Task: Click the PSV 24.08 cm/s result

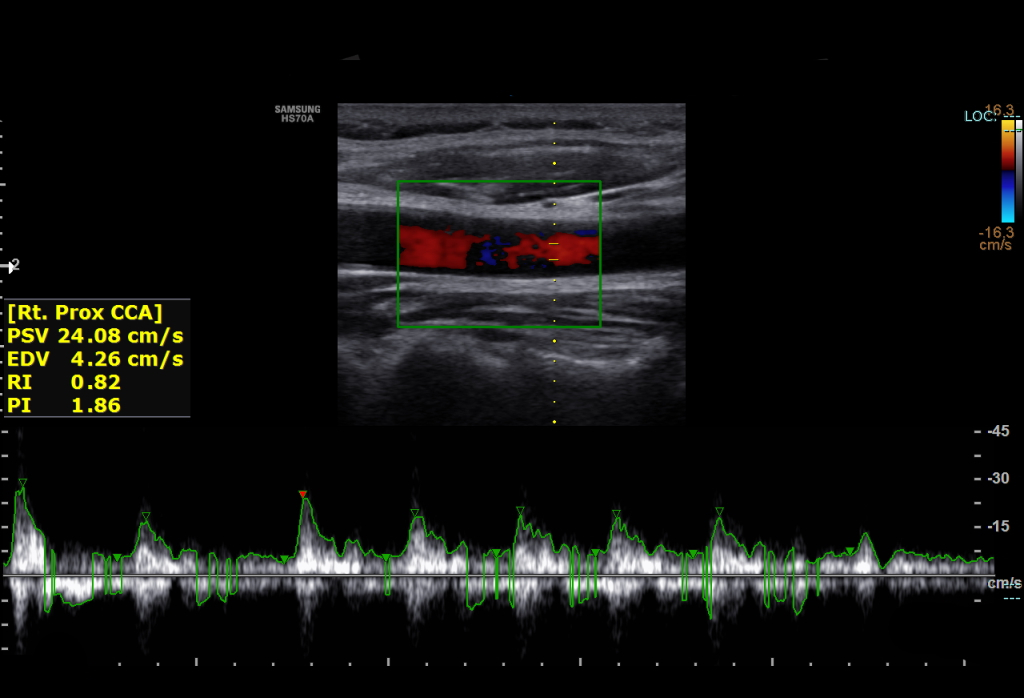Action: tap(96, 335)
